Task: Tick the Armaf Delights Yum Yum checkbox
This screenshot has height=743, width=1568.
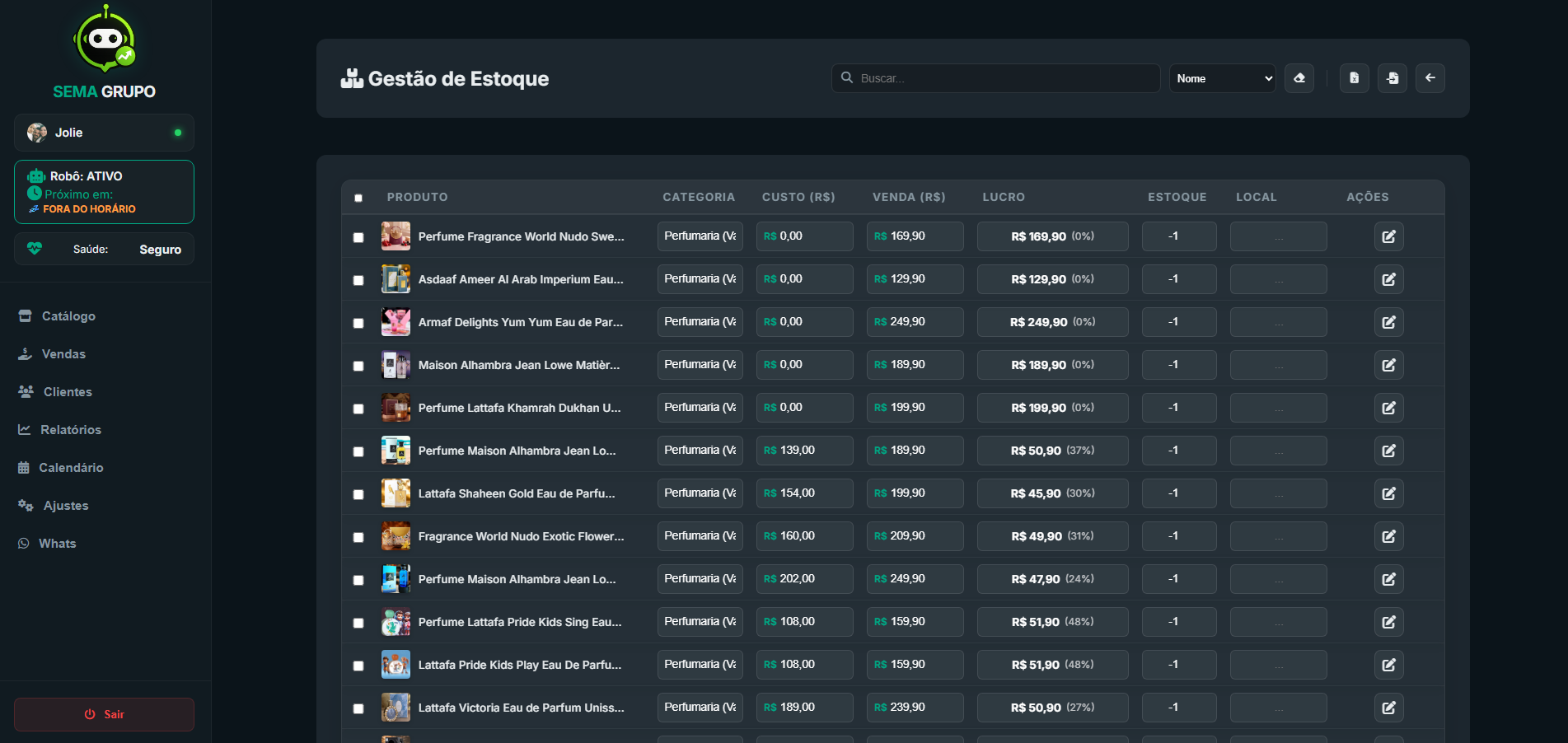Action: tap(358, 323)
